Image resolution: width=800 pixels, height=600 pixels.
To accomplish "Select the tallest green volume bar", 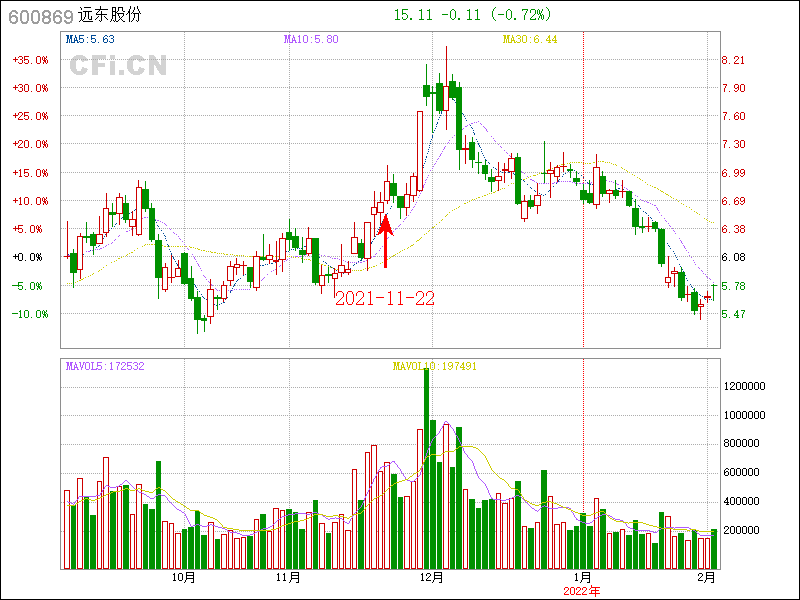I will coord(426,468).
